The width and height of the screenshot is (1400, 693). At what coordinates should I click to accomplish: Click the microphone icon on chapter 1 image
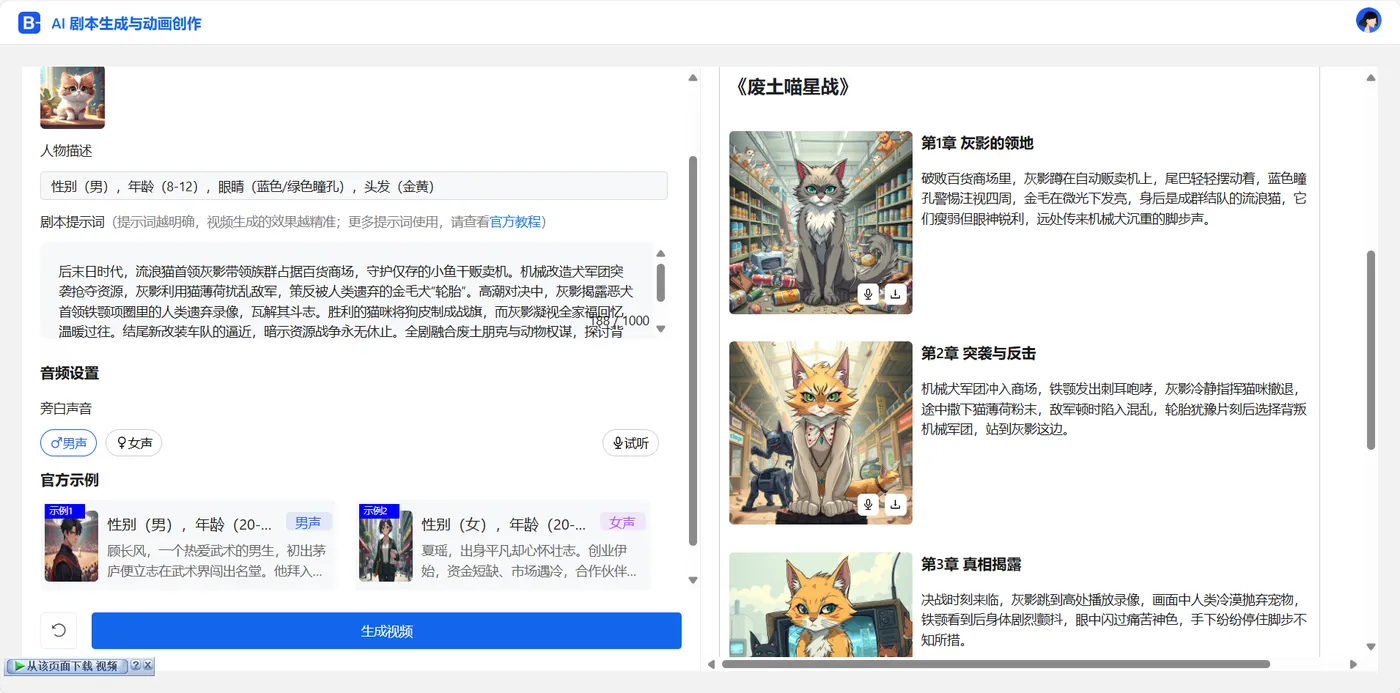pyautogui.click(x=868, y=294)
